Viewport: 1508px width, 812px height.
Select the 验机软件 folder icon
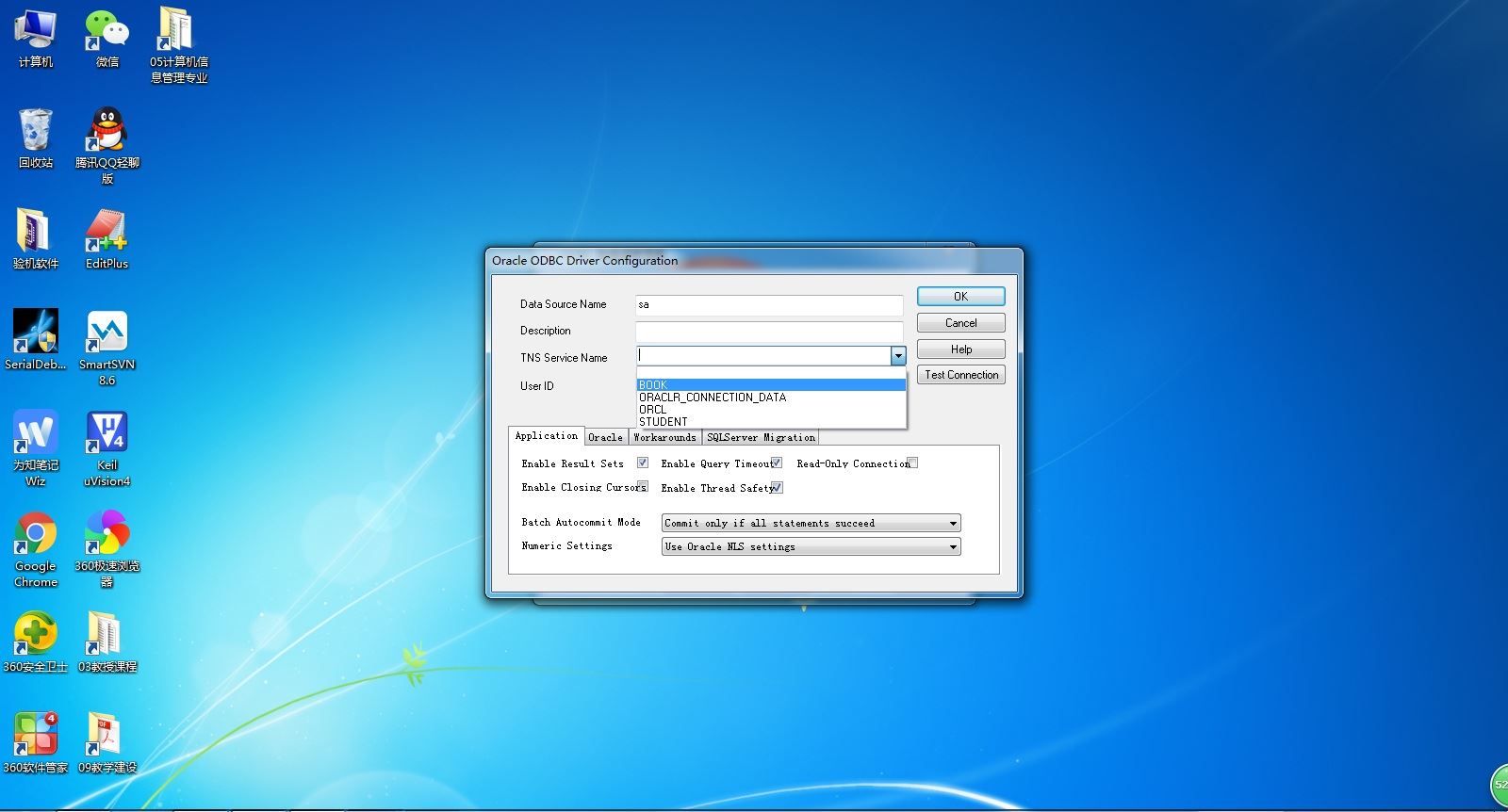point(36,239)
